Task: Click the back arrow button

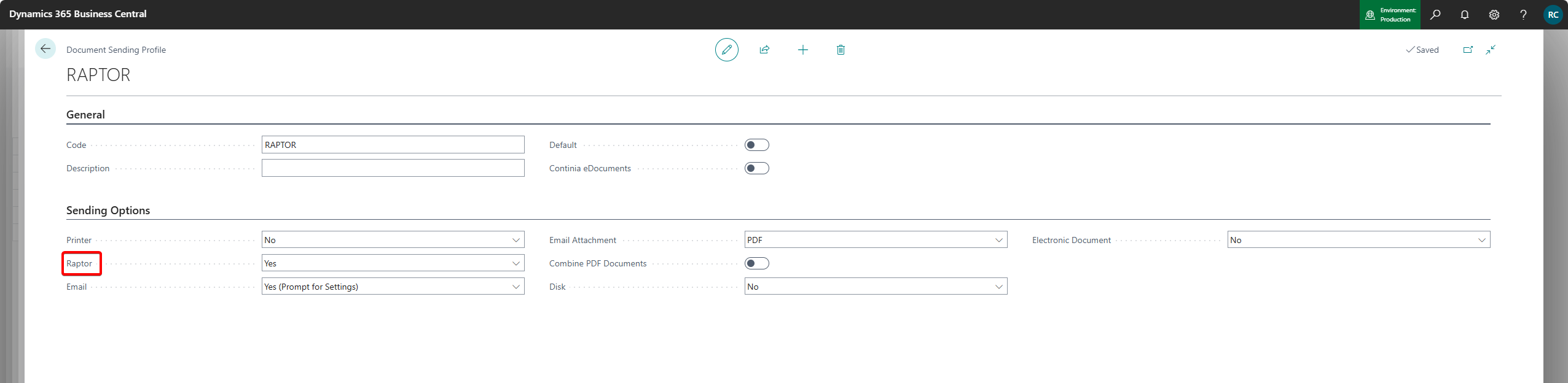Action: [45, 49]
